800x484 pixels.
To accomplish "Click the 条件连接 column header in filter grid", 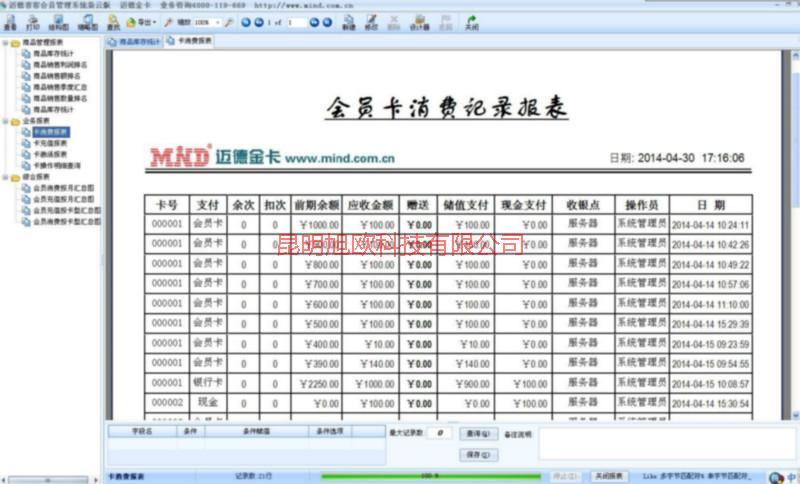I will point(329,431).
